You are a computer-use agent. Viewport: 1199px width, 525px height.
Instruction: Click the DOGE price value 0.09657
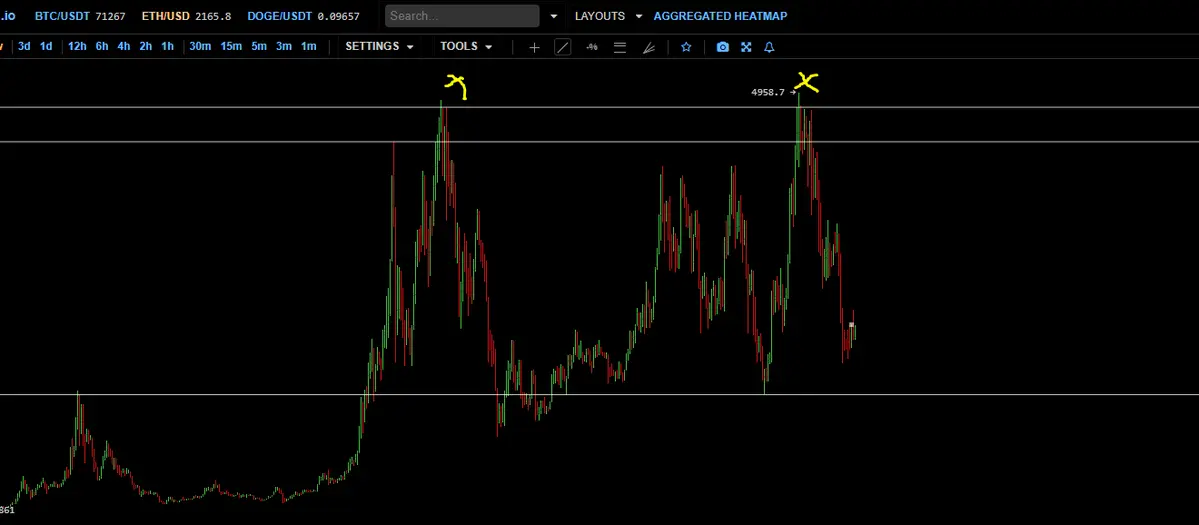pos(337,16)
